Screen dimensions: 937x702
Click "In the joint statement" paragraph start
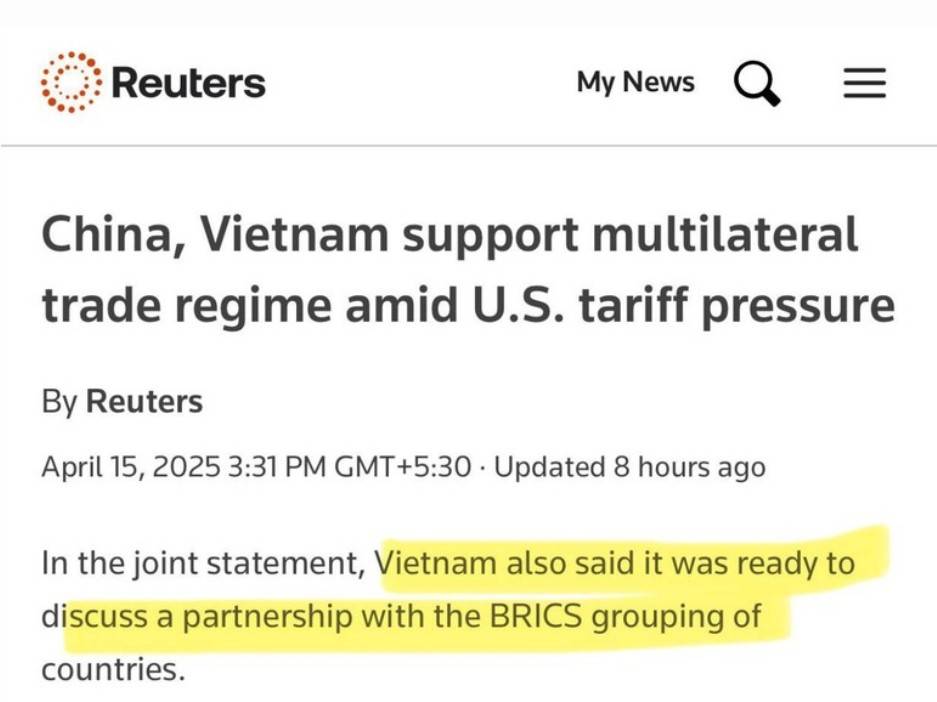pos(203,563)
